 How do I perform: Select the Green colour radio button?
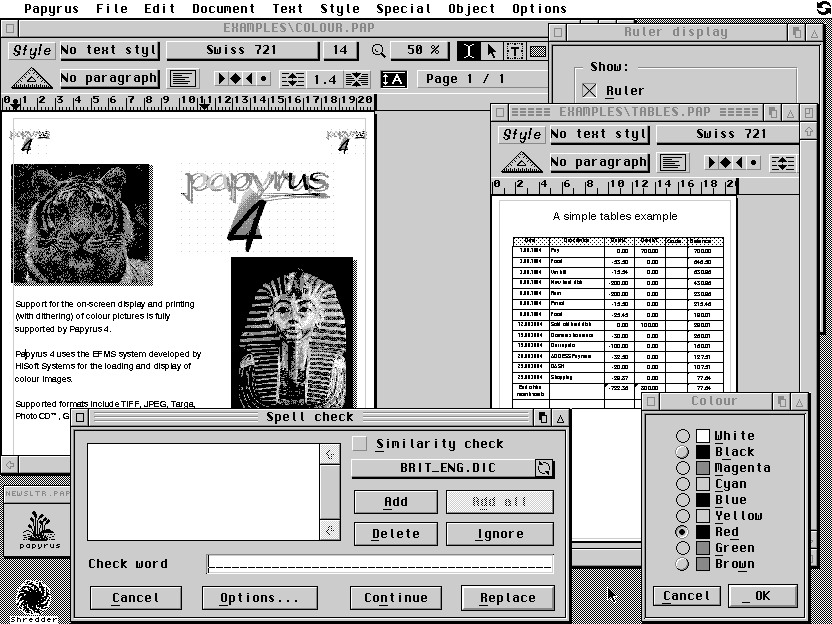[682, 548]
